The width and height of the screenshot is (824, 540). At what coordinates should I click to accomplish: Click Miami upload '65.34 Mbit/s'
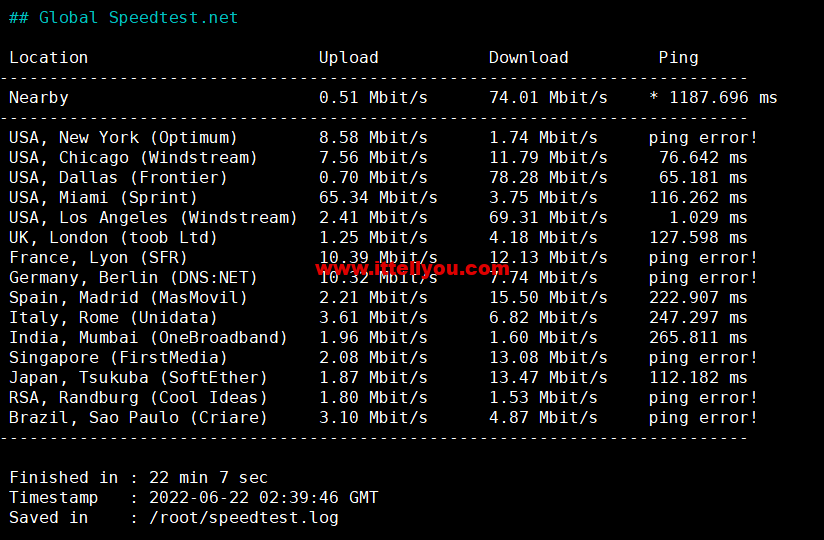coord(378,198)
